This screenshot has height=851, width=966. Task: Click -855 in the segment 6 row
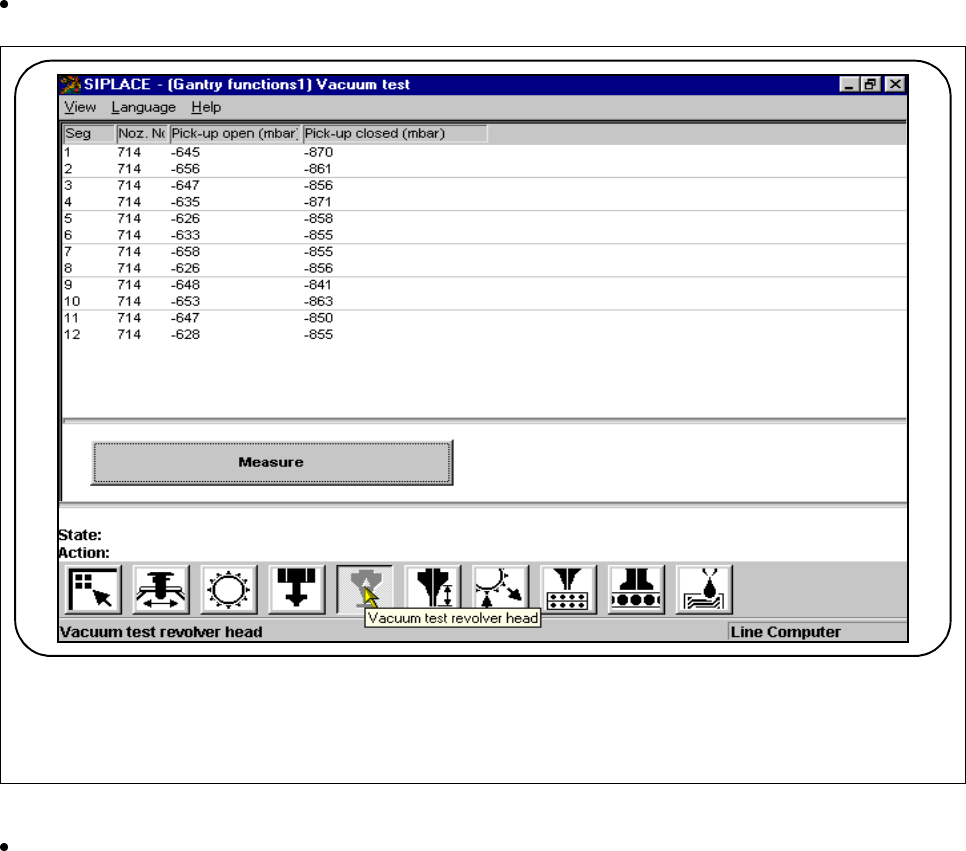(319, 235)
